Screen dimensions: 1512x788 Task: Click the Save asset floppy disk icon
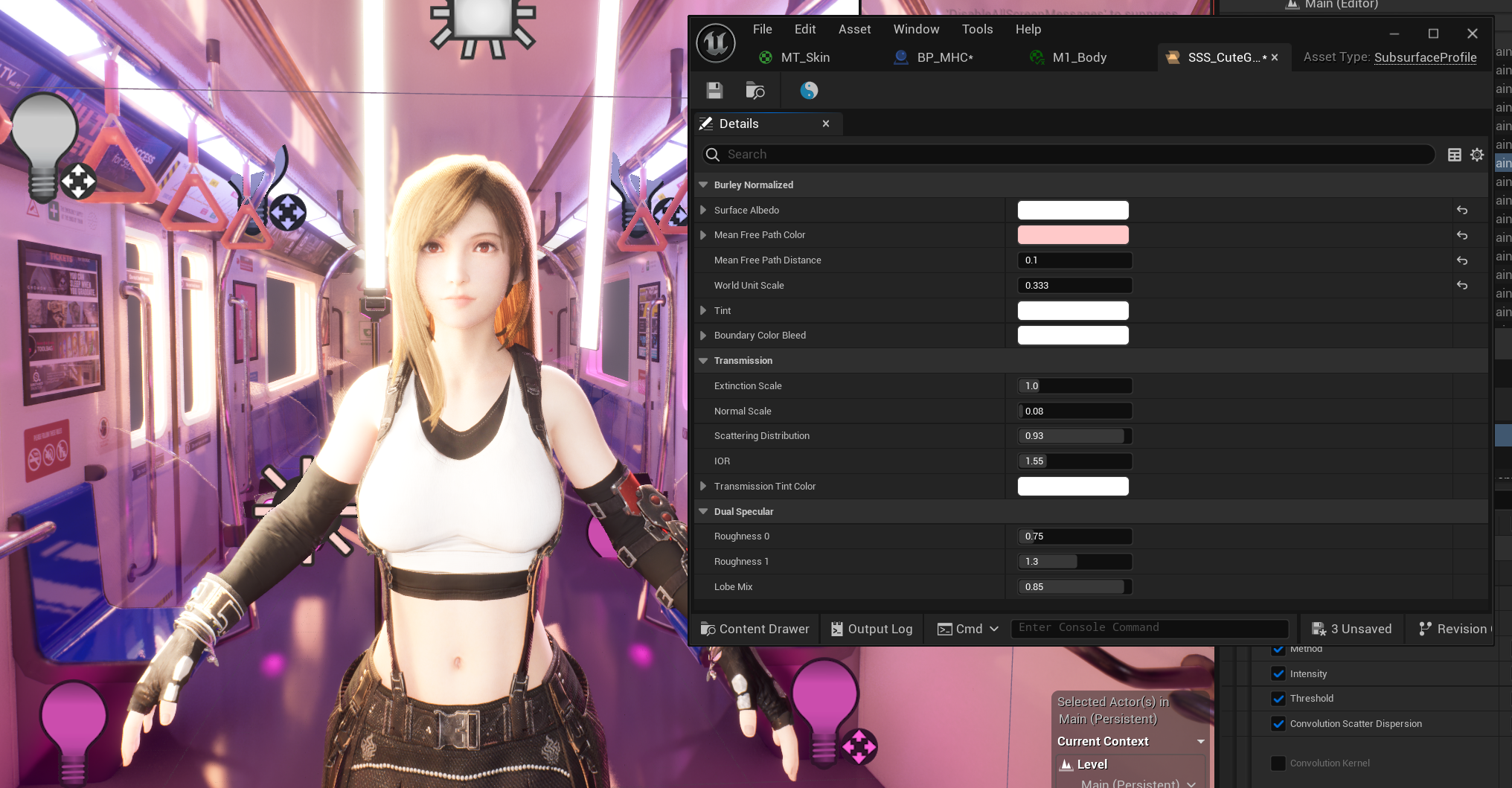[714, 91]
